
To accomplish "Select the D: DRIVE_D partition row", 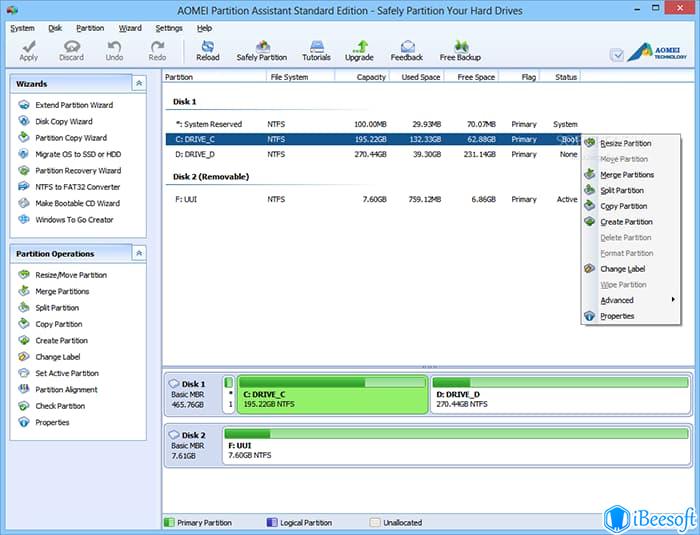I will (x=373, y=154).
